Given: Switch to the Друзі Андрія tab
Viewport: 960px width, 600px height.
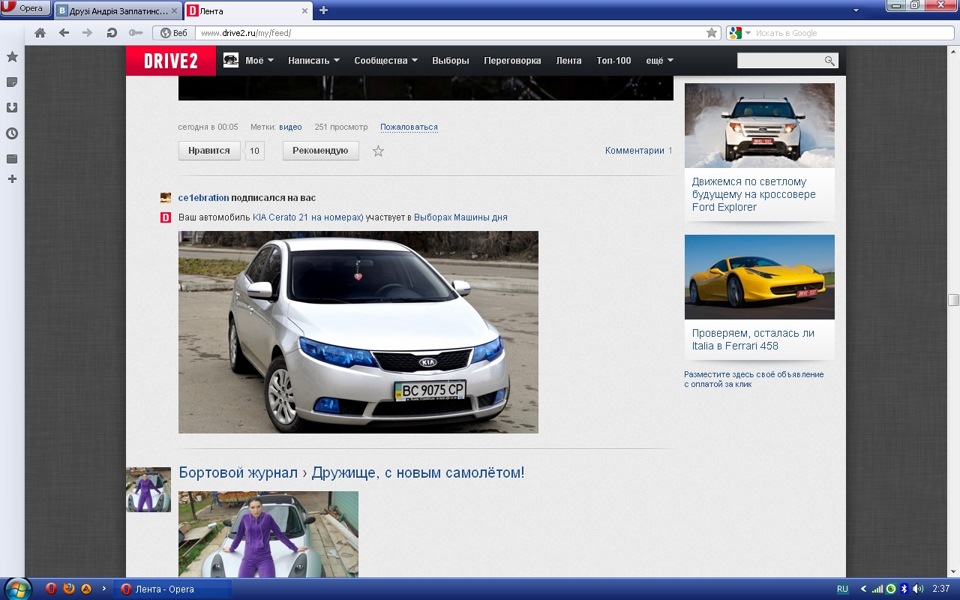Looking at the screenshot, I should point(118,11).
